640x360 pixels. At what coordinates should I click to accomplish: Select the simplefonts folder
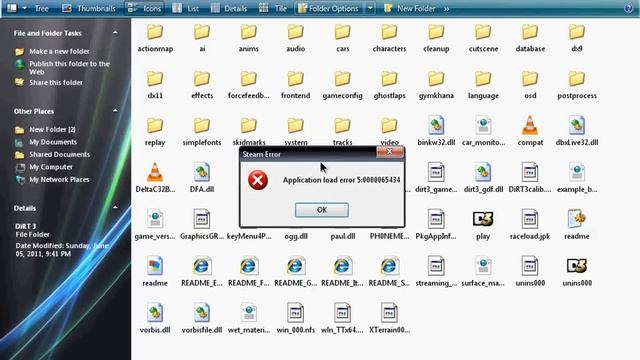pyautogui.click(x=202, y=132)
